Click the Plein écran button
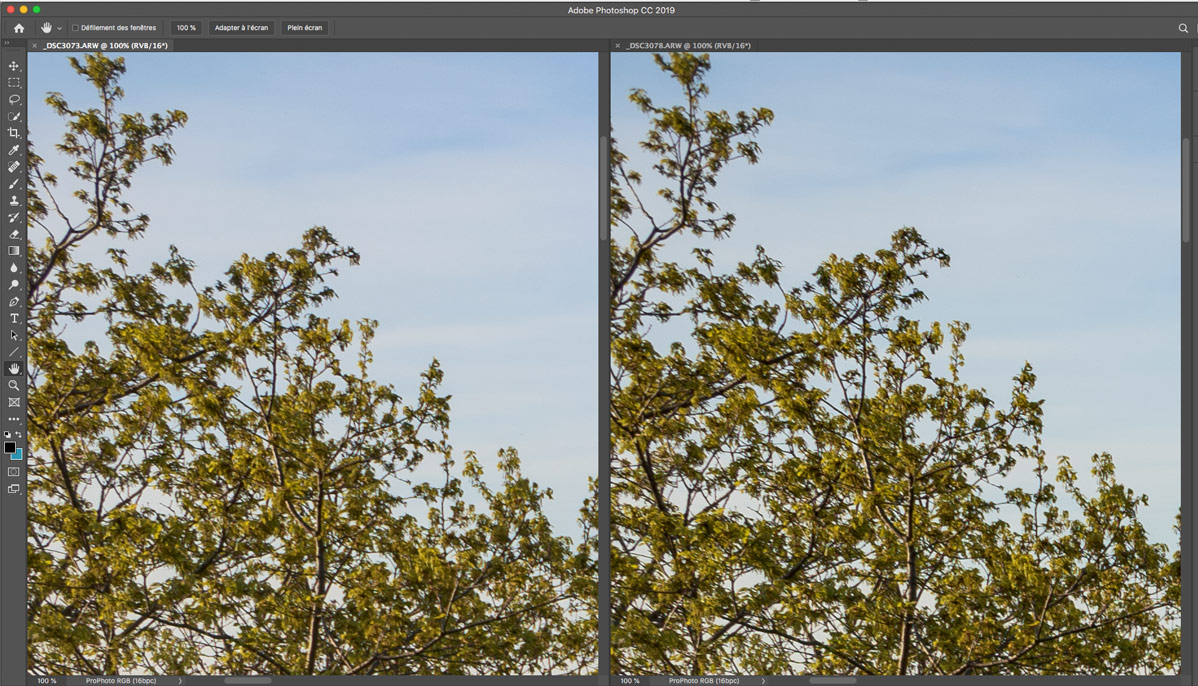The image size is (1198, 686). [305, 28]
